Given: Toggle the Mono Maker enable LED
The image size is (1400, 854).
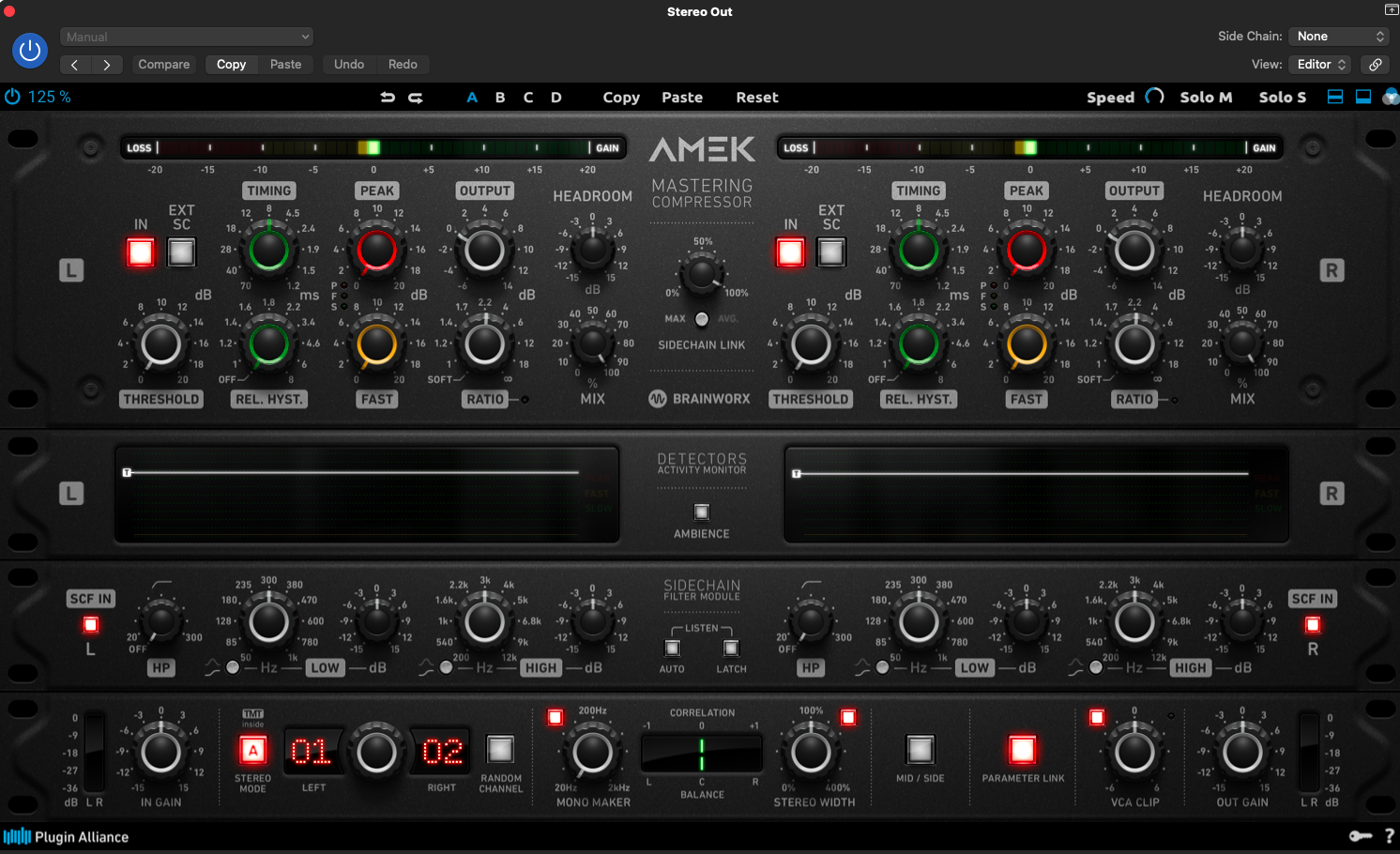Looking at the screenshot, I should 555,717.
